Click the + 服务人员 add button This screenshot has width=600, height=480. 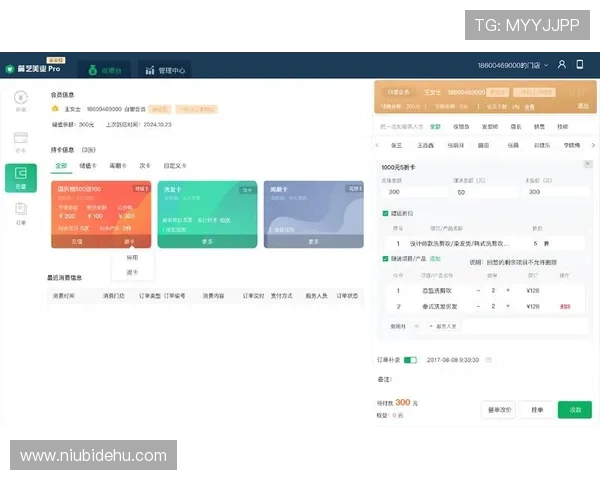point(442,326)
